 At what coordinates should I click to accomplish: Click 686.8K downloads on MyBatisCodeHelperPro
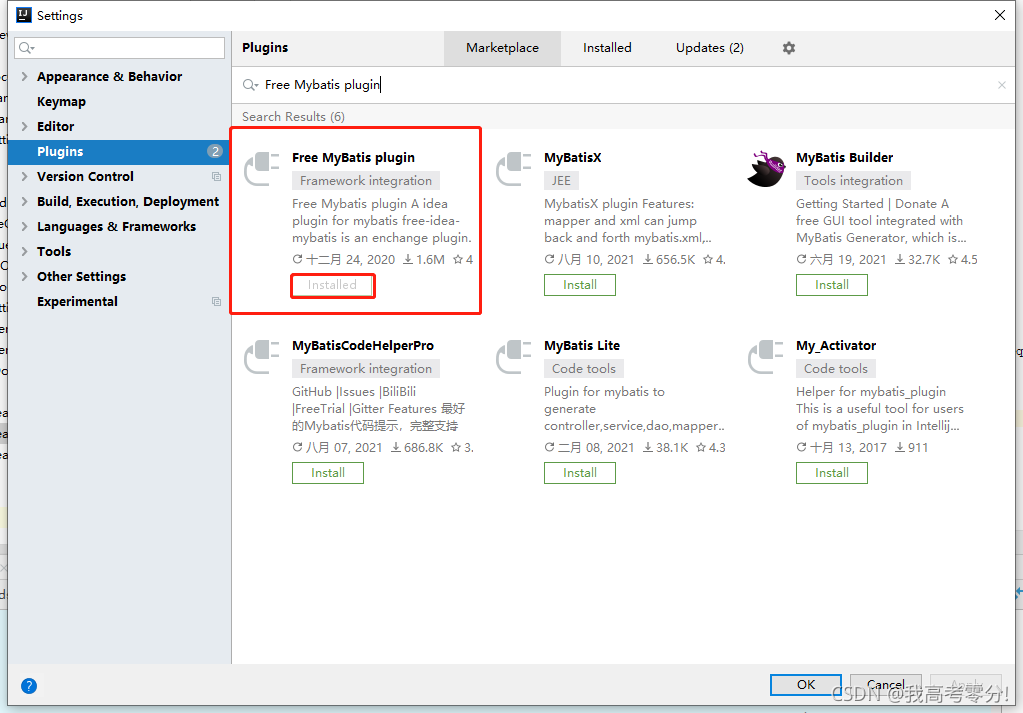click(x=417, y=448)
